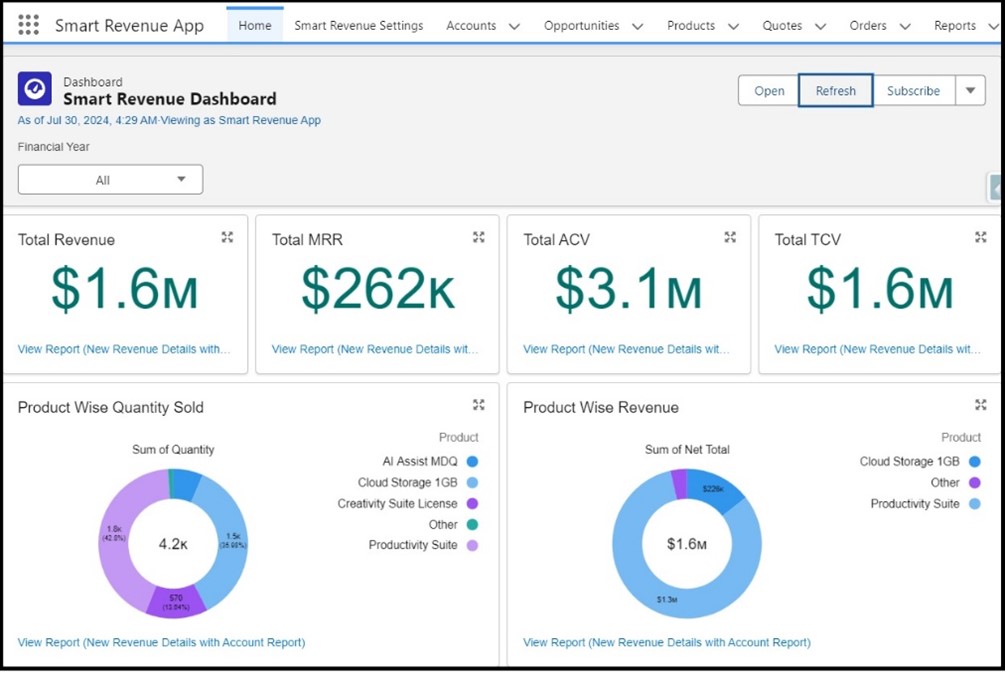Expand the Orders tab chevron menu
The height and width of the screenshot is (673, 1005).
(905, 26)
